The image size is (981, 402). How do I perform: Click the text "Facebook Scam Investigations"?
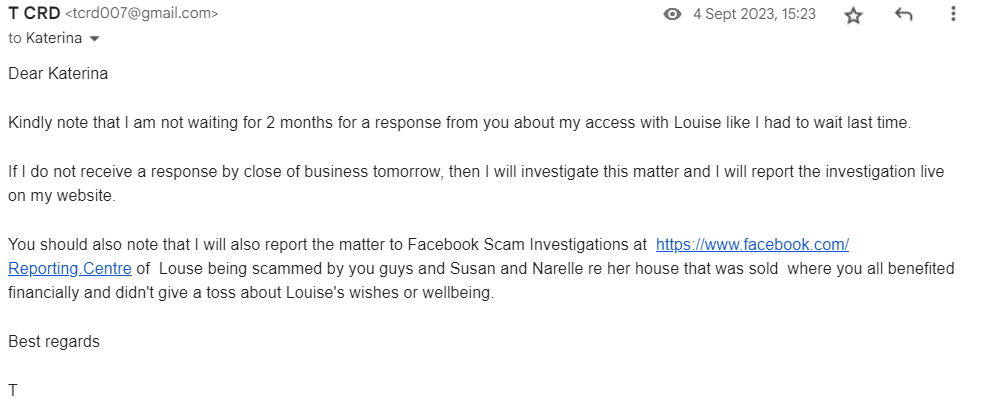tap(524, 244)
